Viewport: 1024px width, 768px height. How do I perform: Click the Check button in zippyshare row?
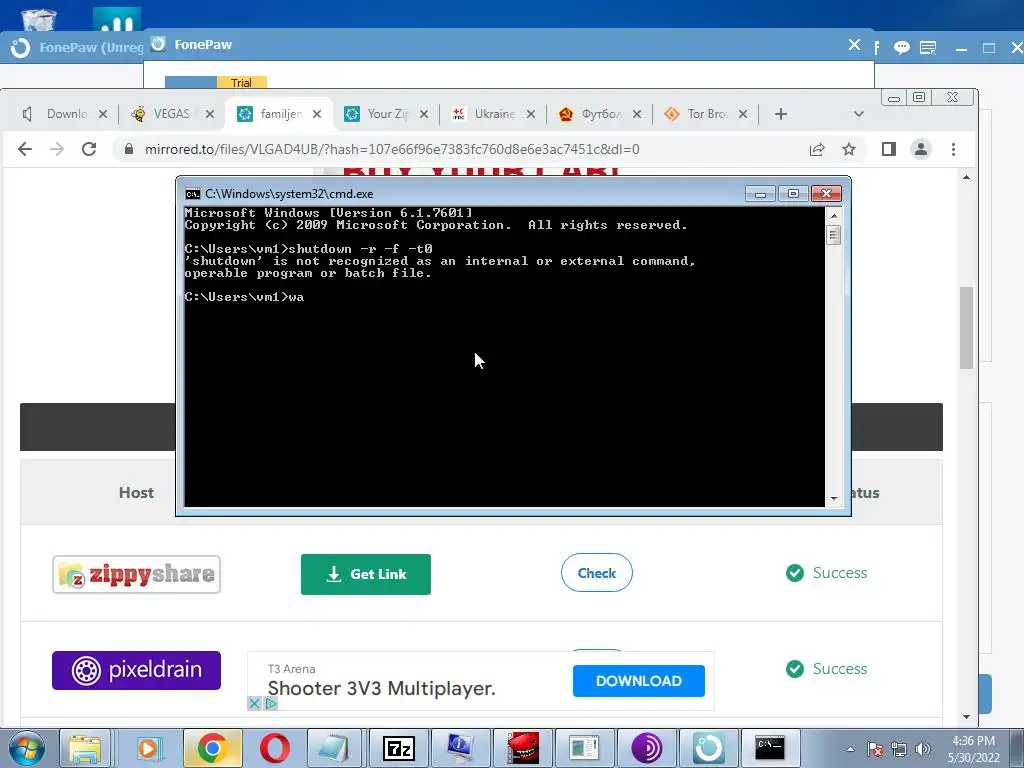596,573
